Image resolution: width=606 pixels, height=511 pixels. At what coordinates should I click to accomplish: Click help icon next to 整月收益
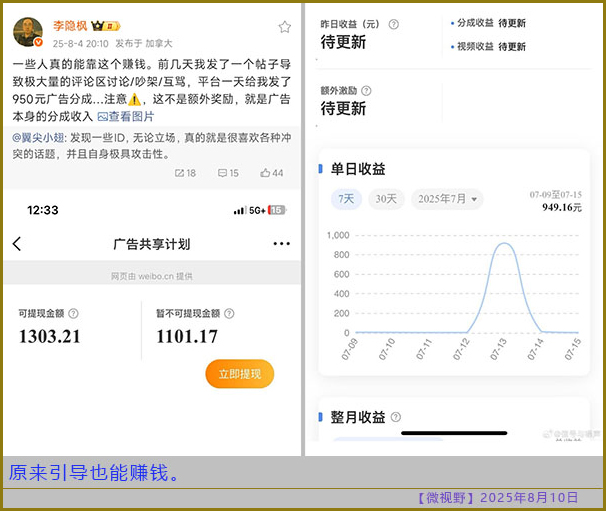tap(396, 417)
